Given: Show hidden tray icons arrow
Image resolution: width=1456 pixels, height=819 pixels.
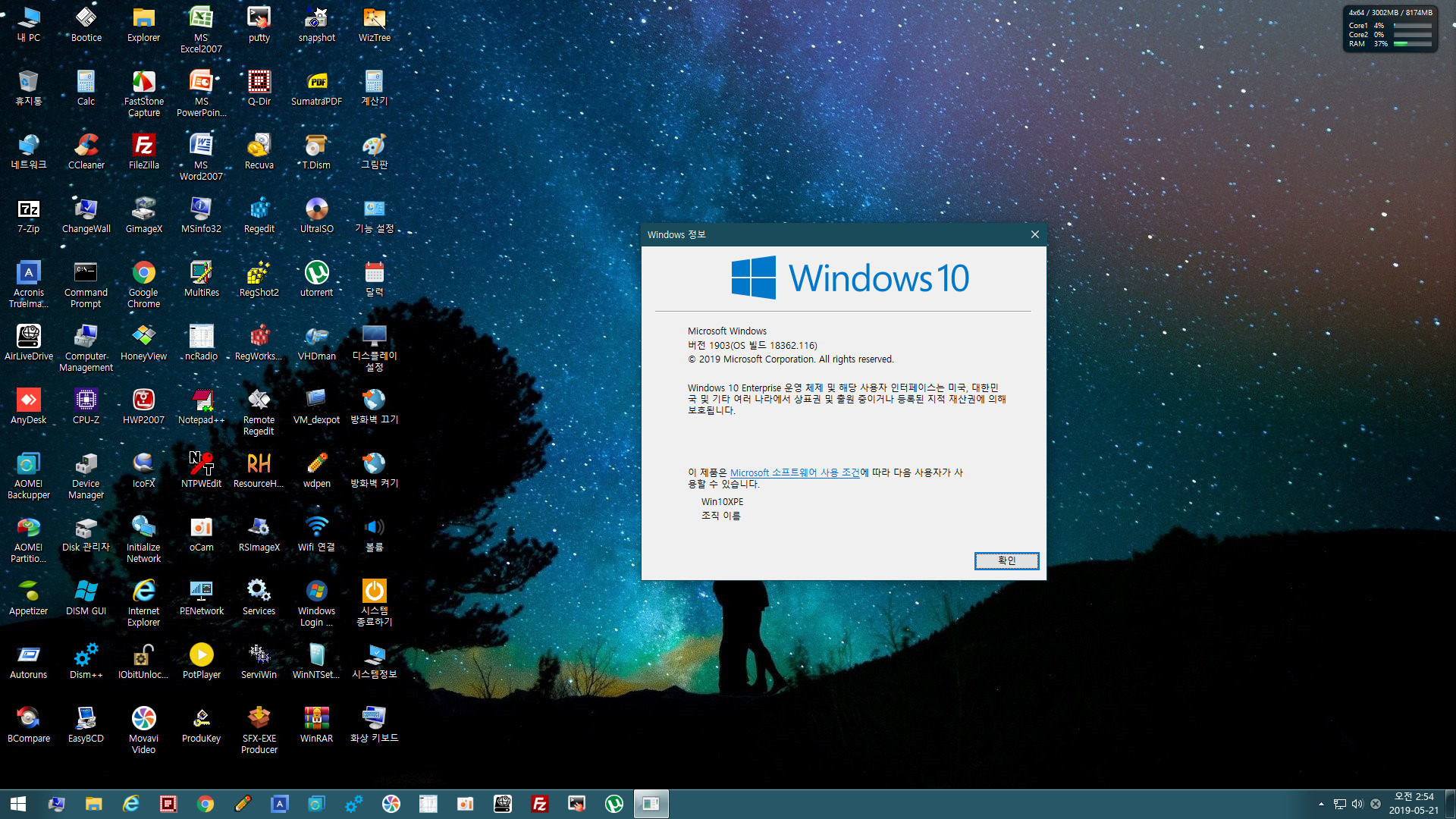Looking at the screenshot, I should (x=1321, y=804).
